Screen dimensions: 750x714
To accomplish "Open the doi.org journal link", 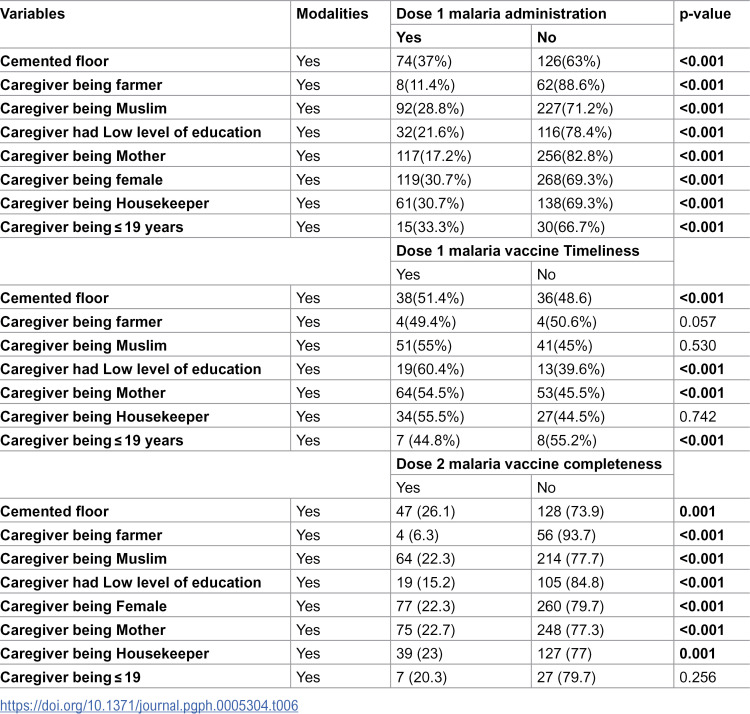I will [149, 705].
